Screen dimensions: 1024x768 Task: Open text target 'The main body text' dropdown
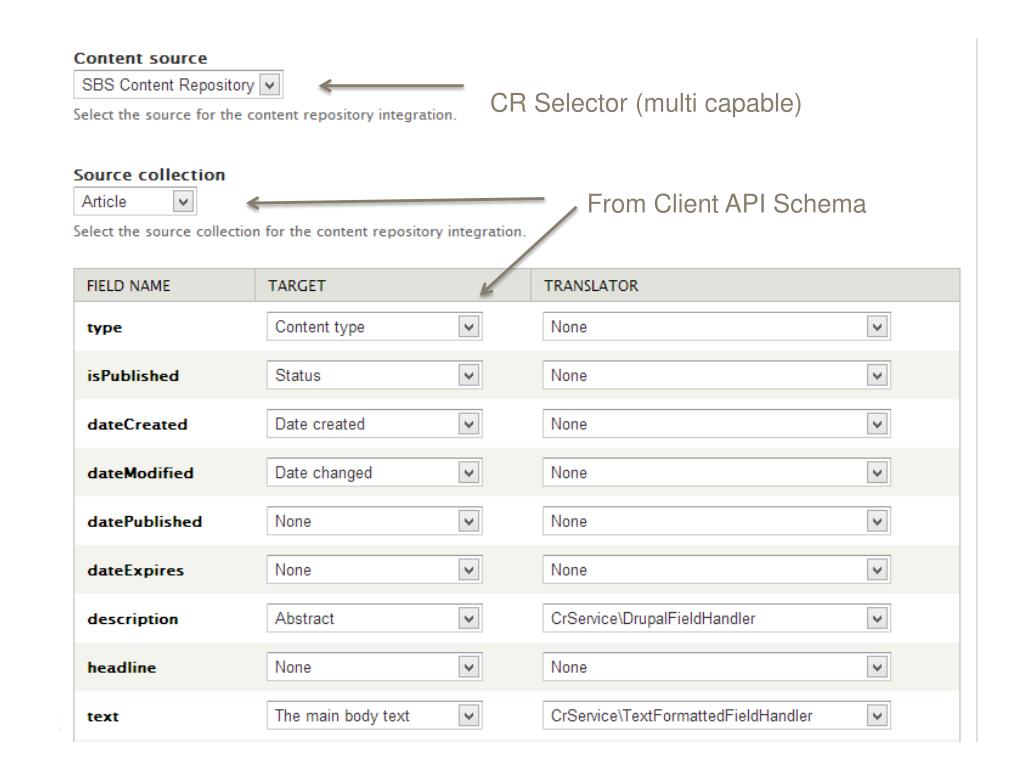[x=374, y=716]
